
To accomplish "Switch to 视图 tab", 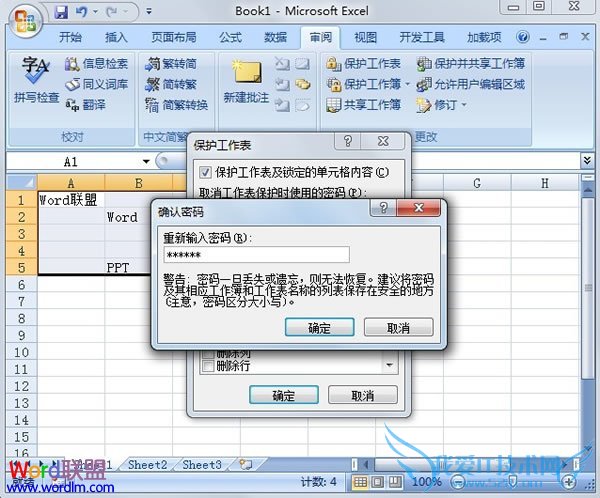I will (x=365, y=38).
